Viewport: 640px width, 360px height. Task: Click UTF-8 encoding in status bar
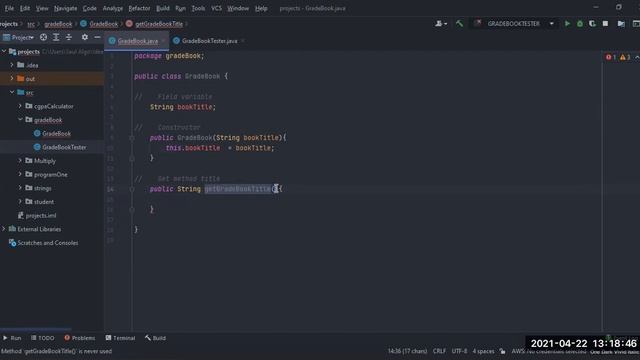point(459,351)
